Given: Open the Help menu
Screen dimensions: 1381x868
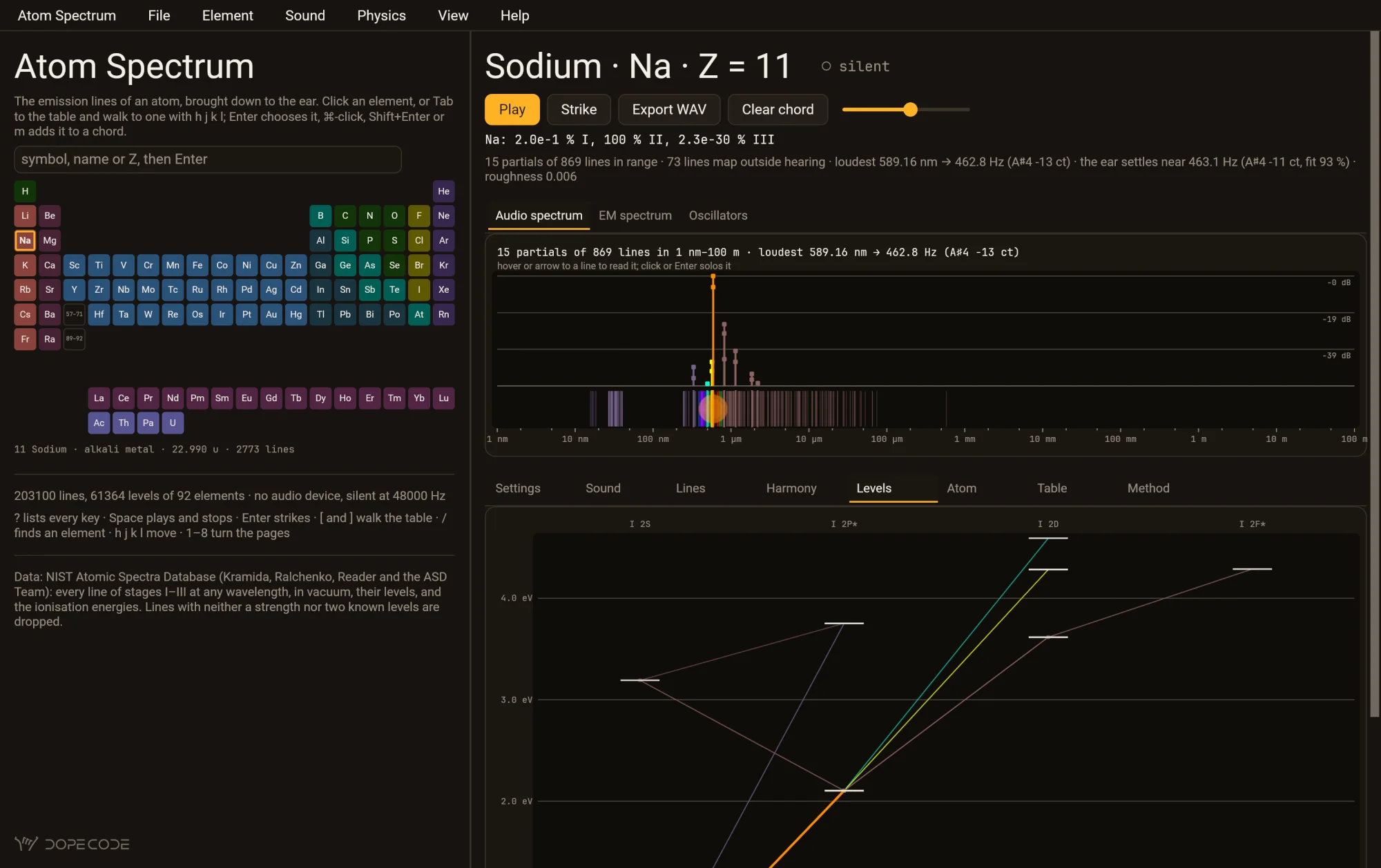Looking at the screenshot, I should 514,15.
